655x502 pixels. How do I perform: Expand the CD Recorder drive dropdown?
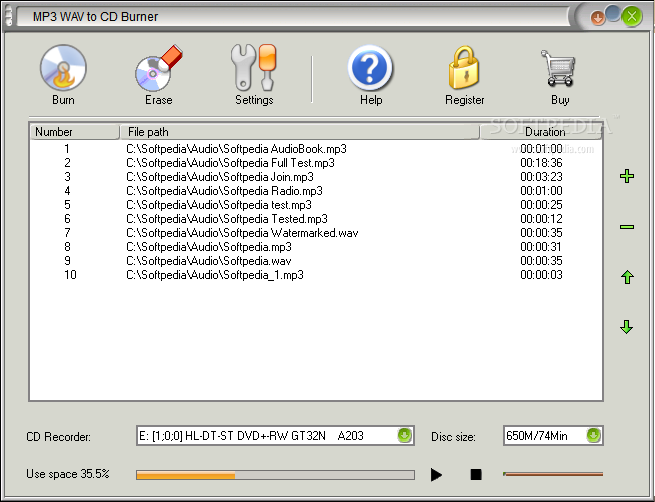click(x=404, y=436)
